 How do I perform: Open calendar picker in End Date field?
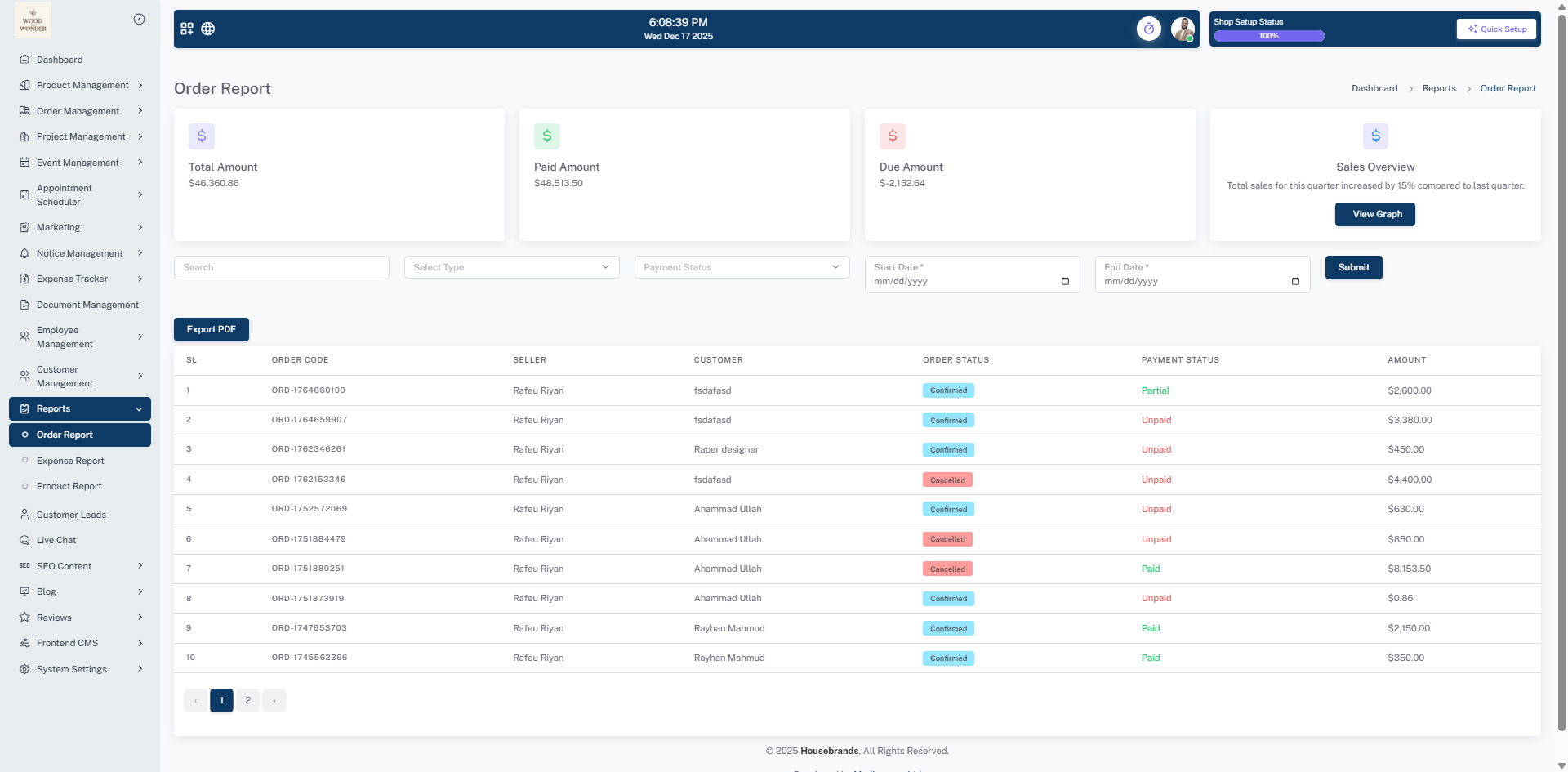coord(1295,281)
